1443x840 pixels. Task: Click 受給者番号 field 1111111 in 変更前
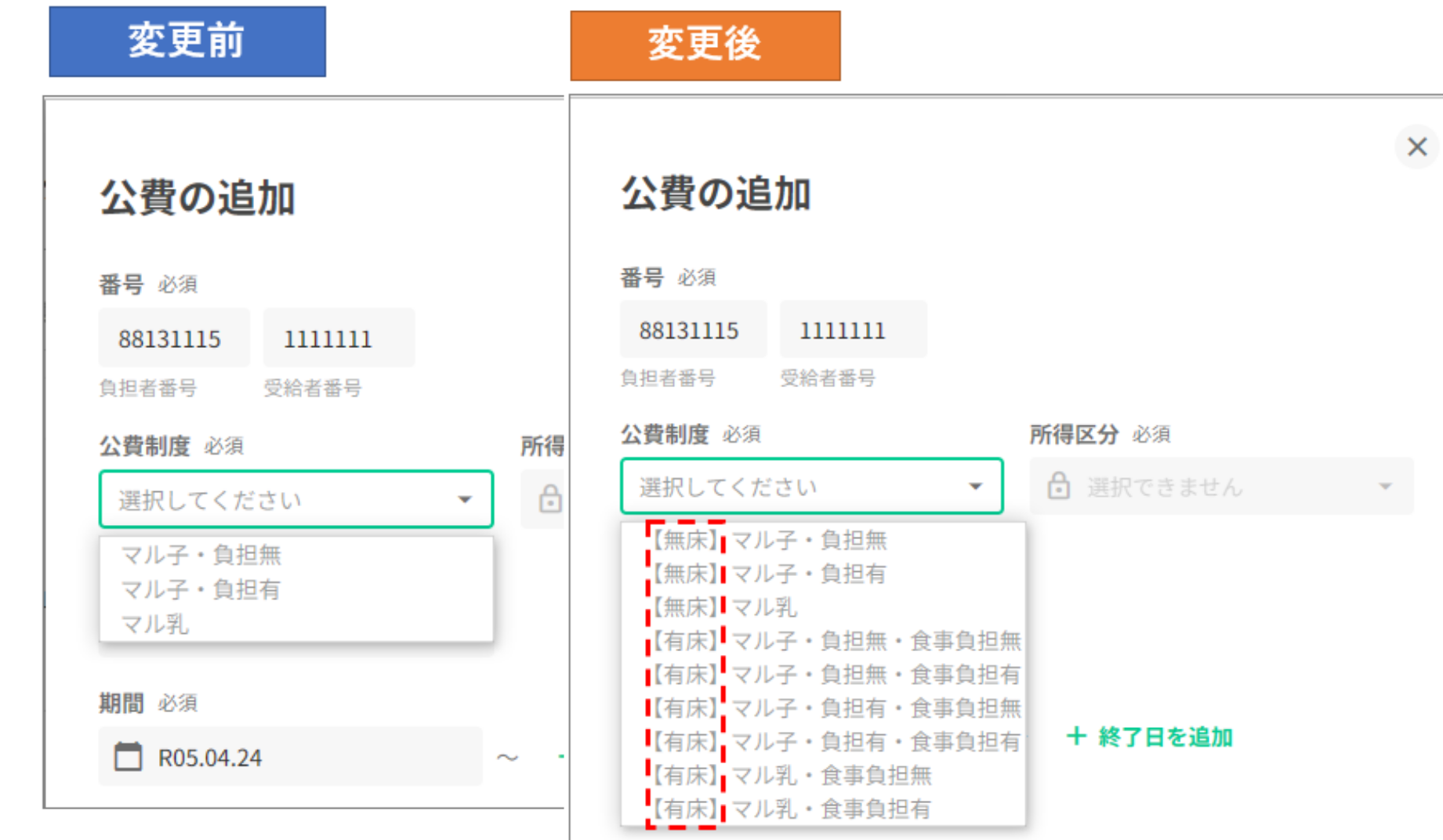339,338
